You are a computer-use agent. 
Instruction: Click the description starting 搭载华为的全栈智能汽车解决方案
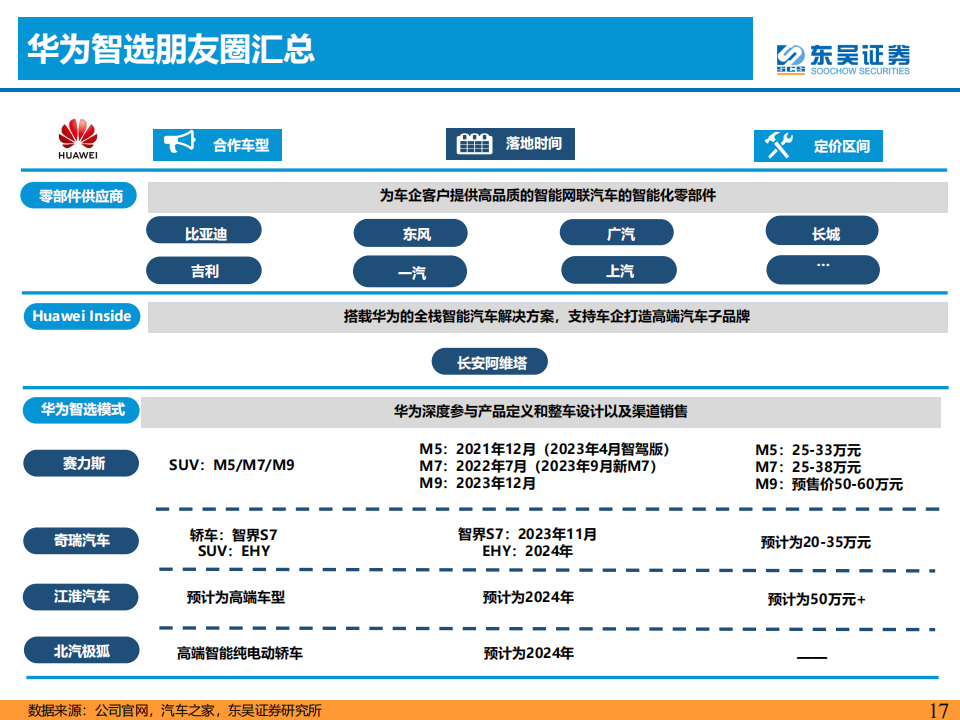[547, 317]
